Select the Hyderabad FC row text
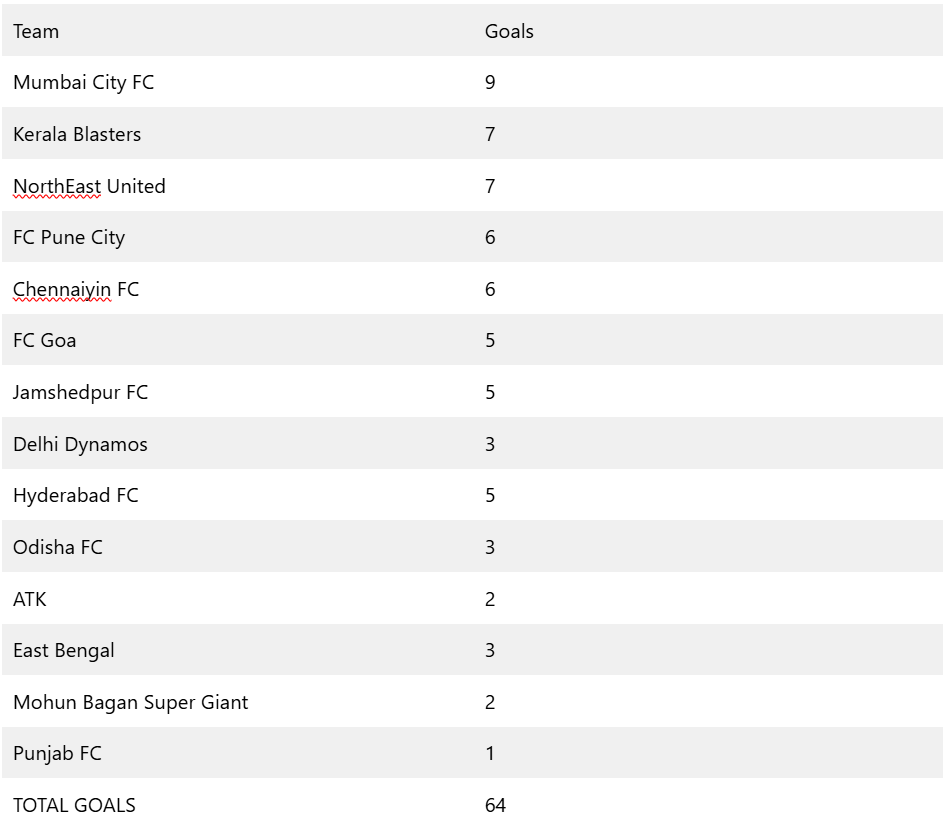Screen dimensions: 943x829 click(76, 495)
